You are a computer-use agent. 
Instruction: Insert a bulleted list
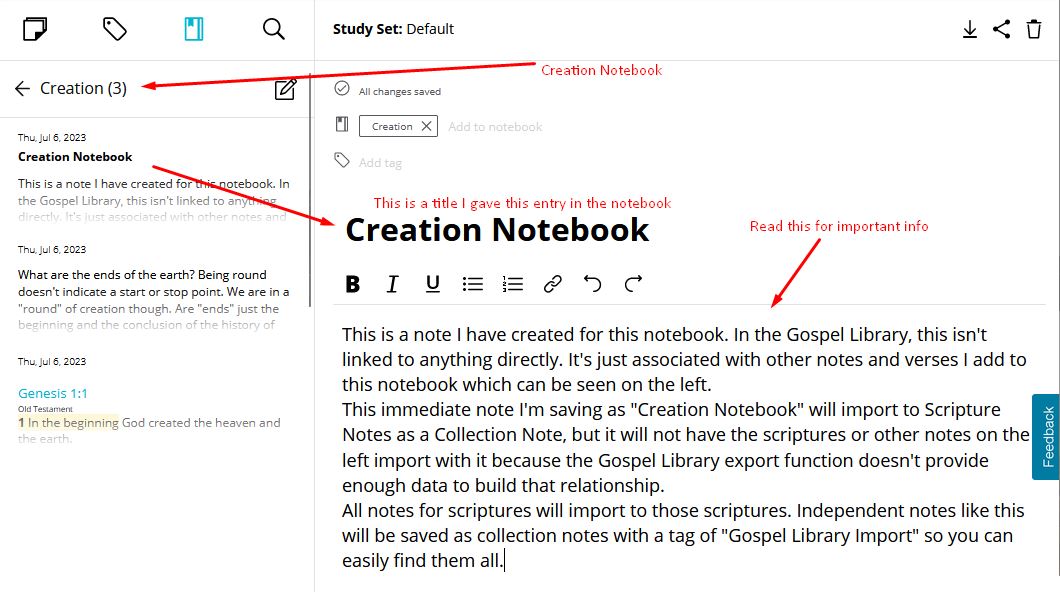pos(473,284)
